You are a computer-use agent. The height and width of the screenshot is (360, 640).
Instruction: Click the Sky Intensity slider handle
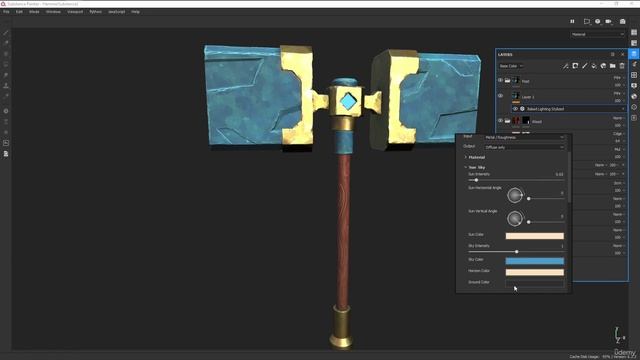click(516, 252)
